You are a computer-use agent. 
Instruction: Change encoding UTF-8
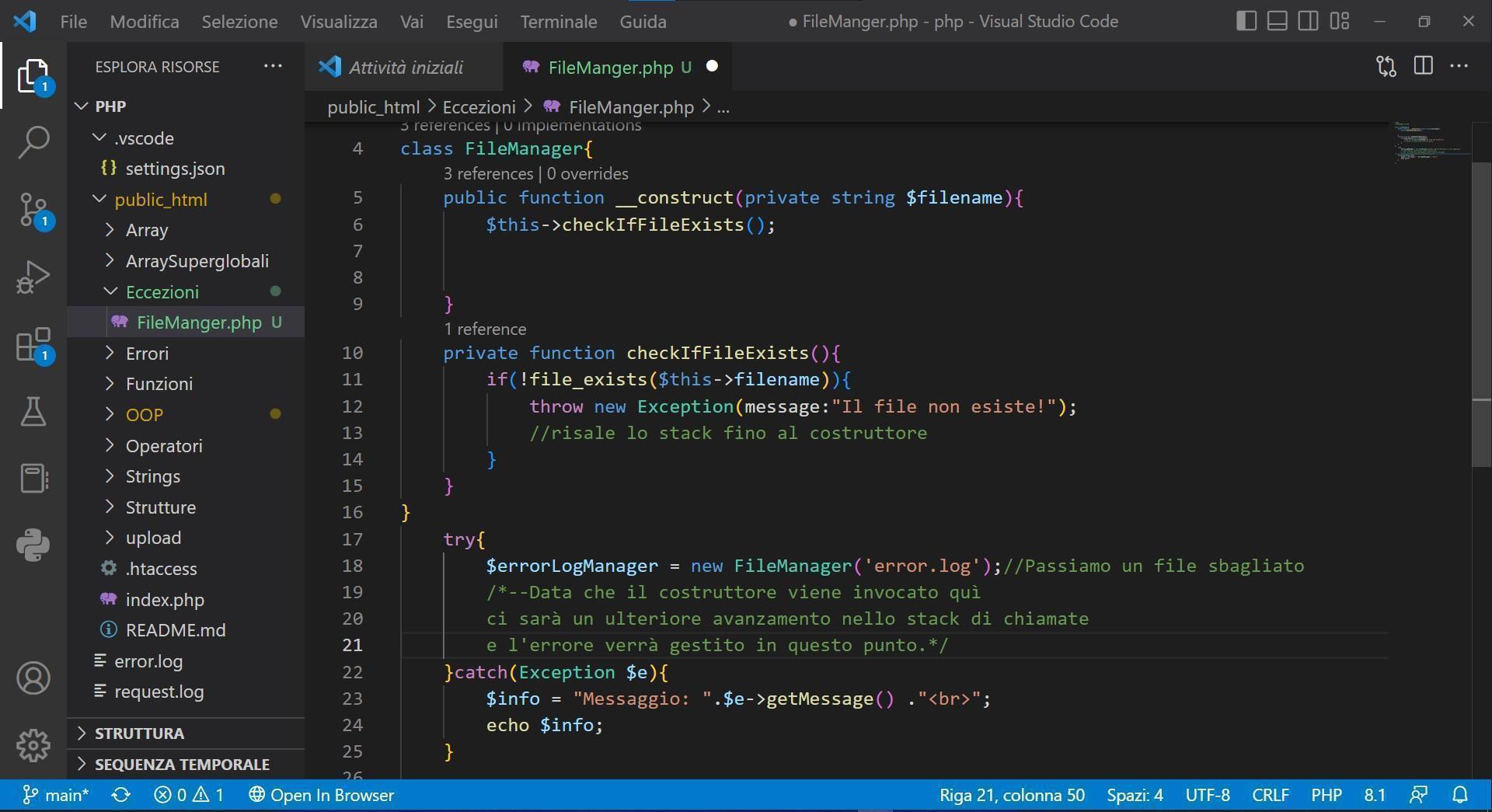click(1208, 795)
